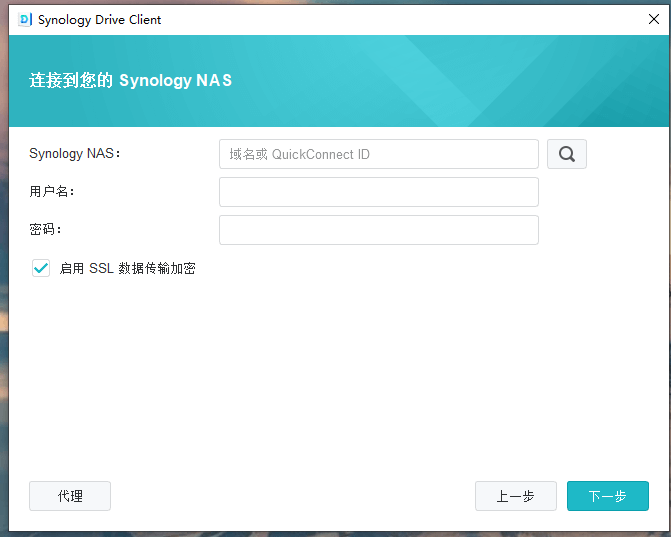Toggle the 启用 SSL 数据传输加密 checkbox
Viewport: 671px width, 537px height.
41,268
